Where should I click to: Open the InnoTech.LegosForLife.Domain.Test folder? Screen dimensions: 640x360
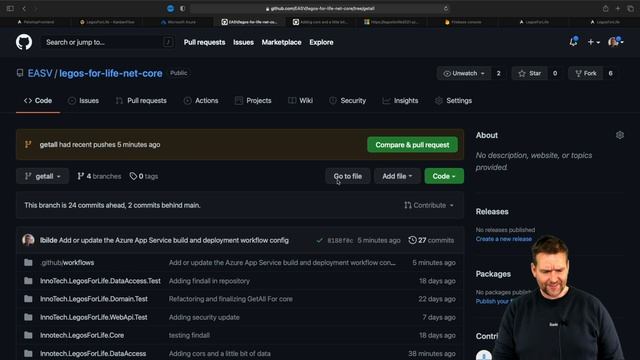click(x=94, y=299)
